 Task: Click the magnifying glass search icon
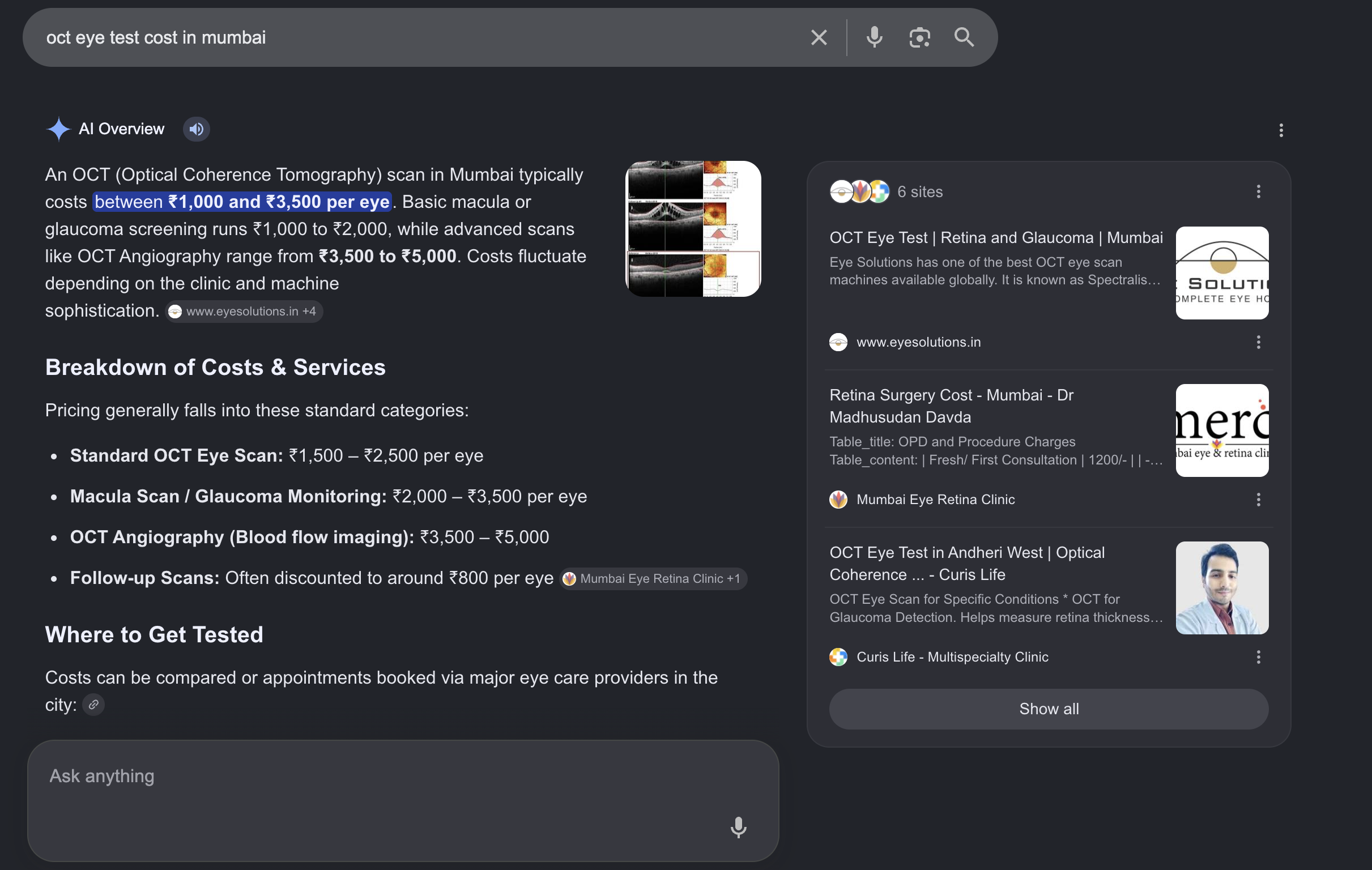(964, 37)
